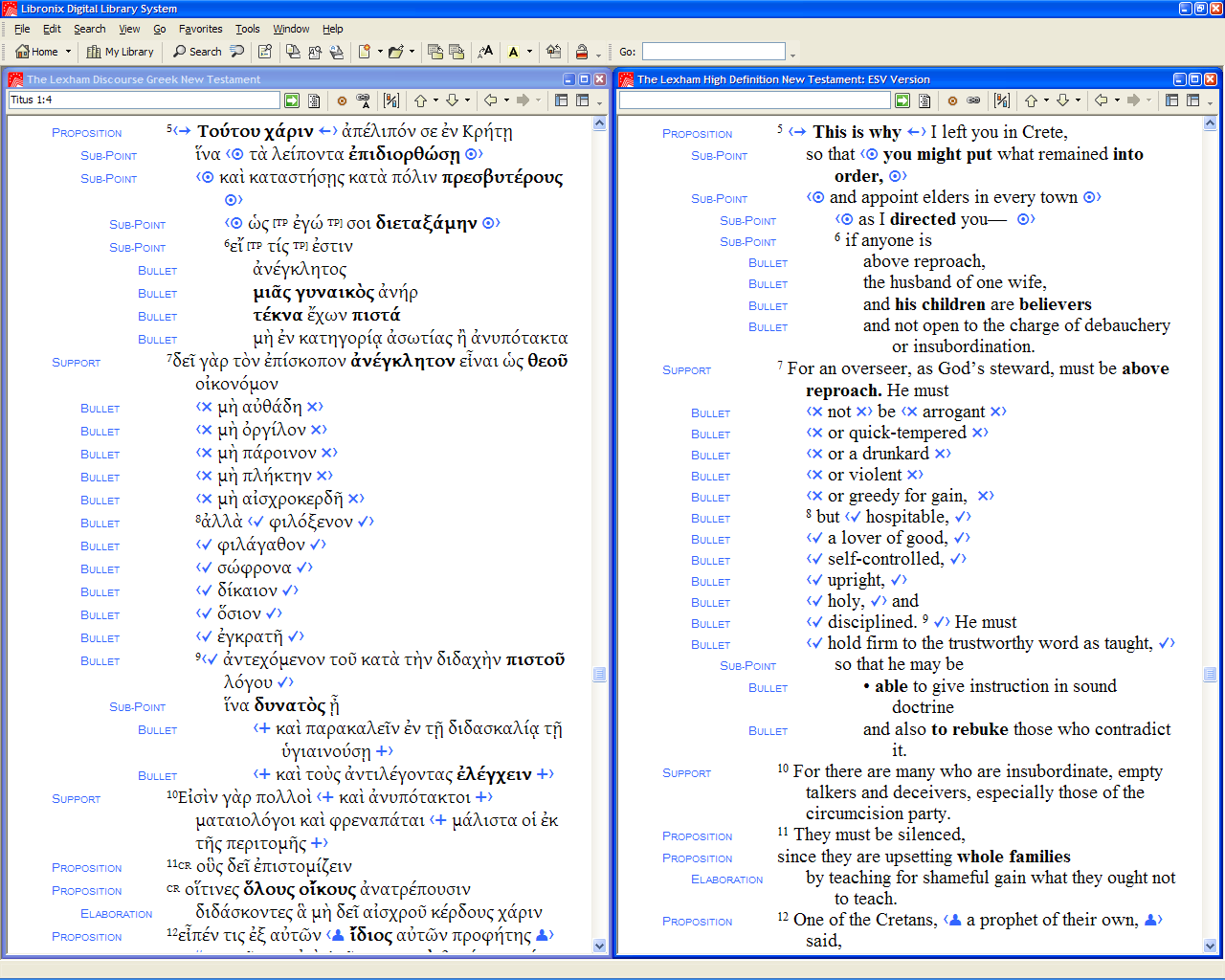Click the Greek panel vertical scrollbar thumb

coord(600,674)
